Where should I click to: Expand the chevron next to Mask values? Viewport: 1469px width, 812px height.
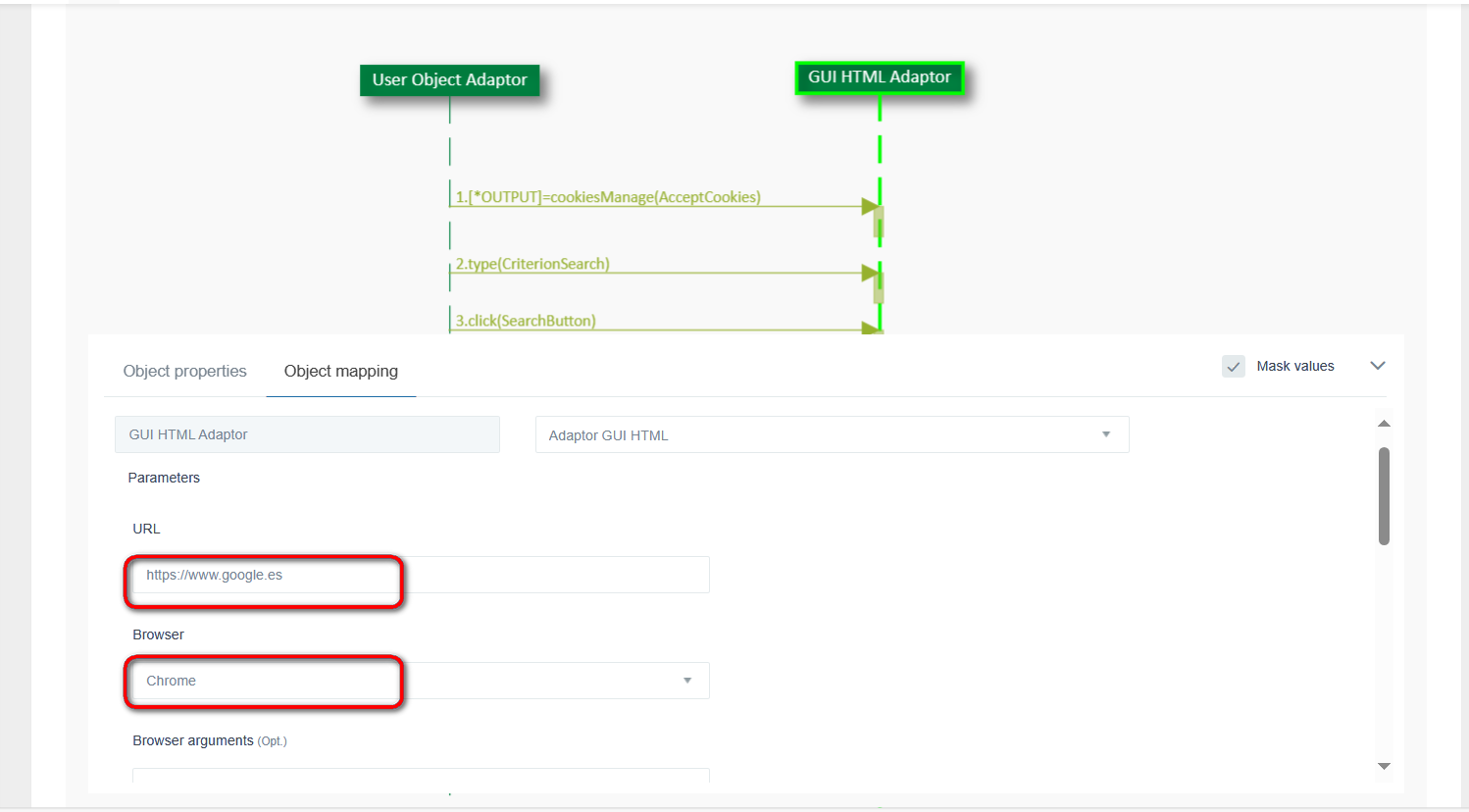pos(1377,366)
